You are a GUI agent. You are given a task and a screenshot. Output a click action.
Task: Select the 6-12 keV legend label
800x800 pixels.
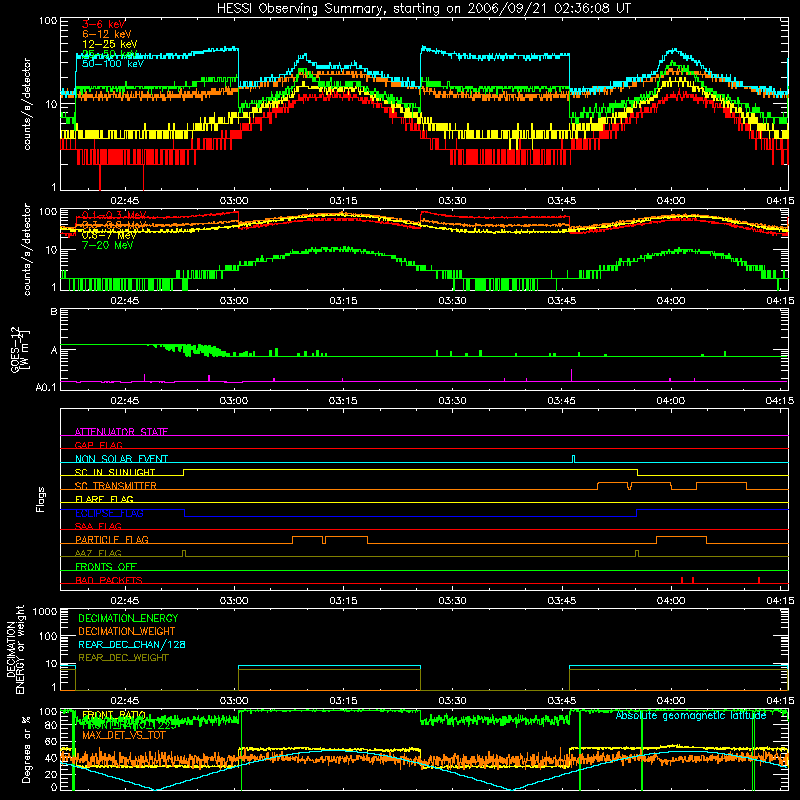[107, 34]
